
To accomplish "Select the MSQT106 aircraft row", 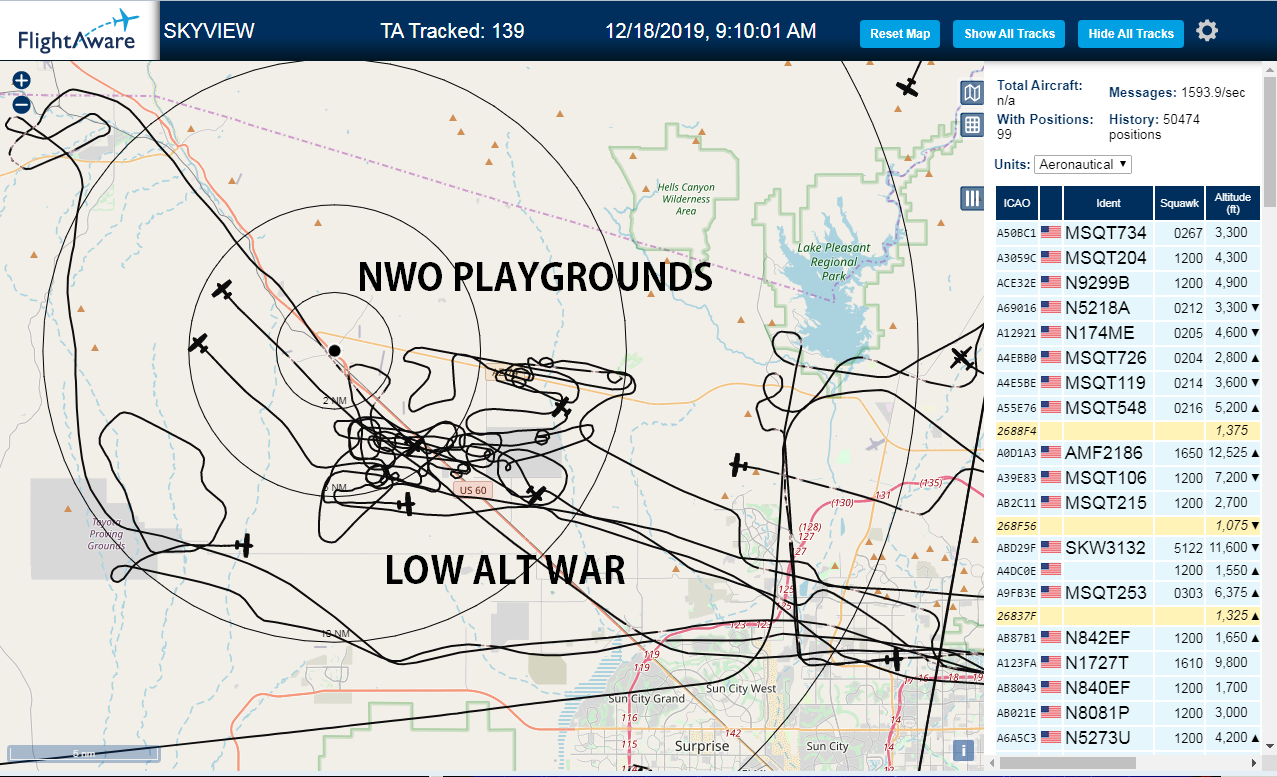I will [1127, 477].
